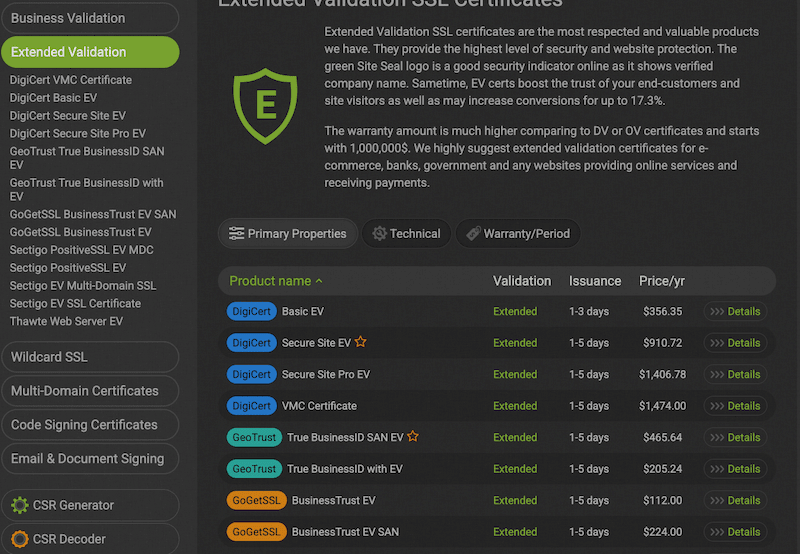The height and width of the screenshot is (554, 800).
Task: Sort table by Price/yr column
Action: 662,281
